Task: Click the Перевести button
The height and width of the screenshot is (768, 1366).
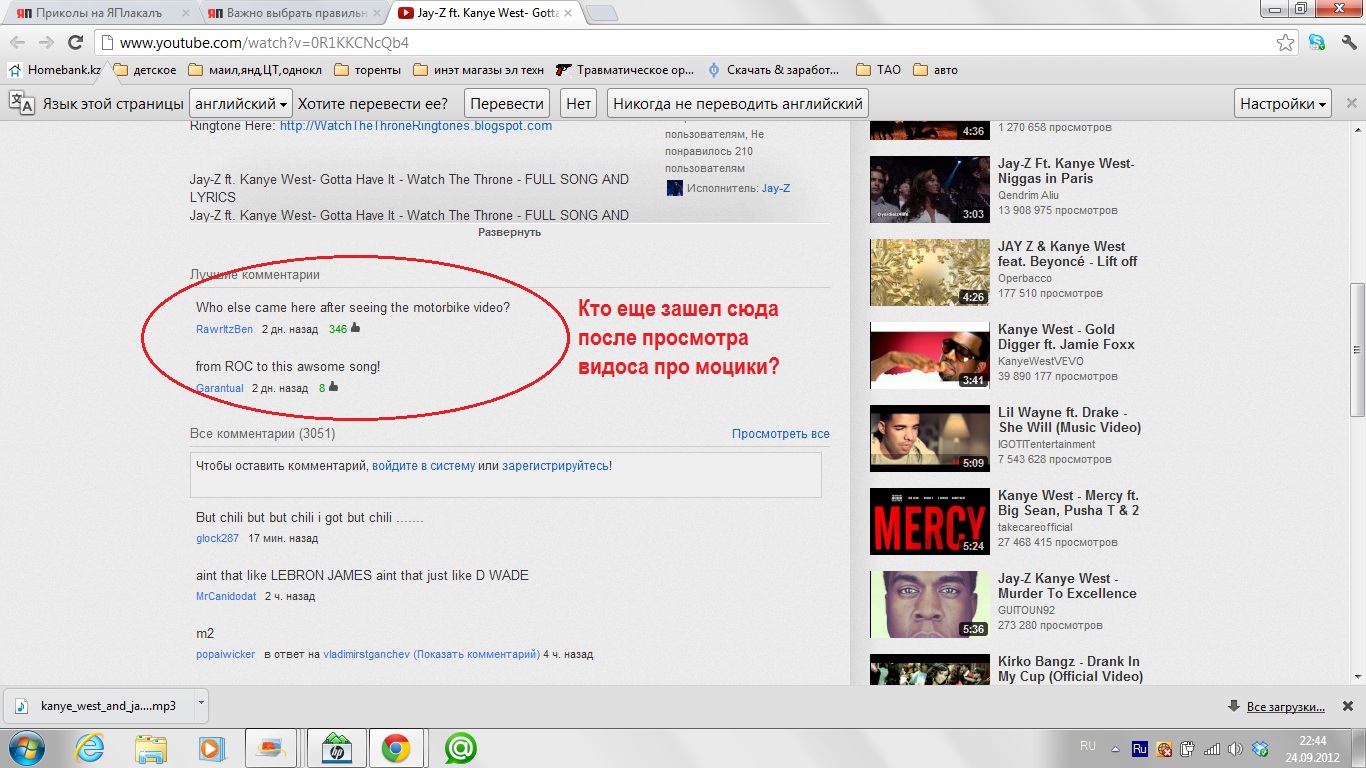Action: pyautogui.click(x=507, y=104)
